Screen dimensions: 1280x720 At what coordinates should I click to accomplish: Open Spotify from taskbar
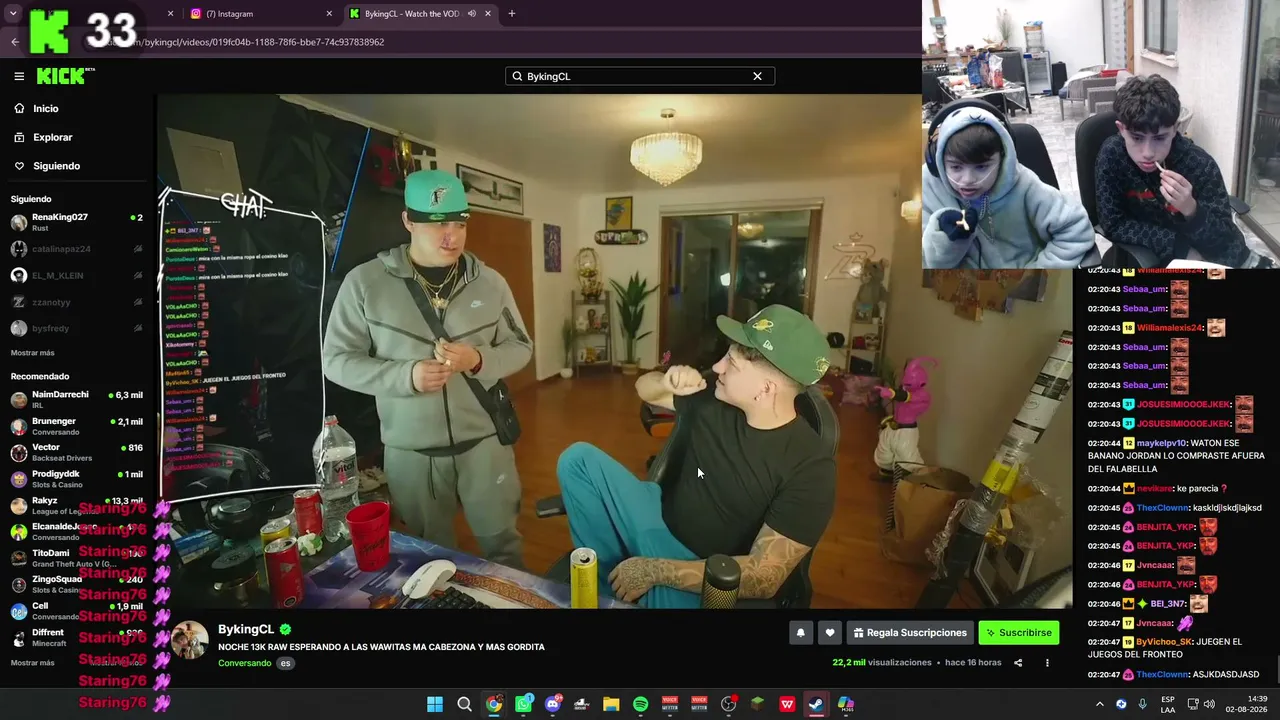[641, 704]
